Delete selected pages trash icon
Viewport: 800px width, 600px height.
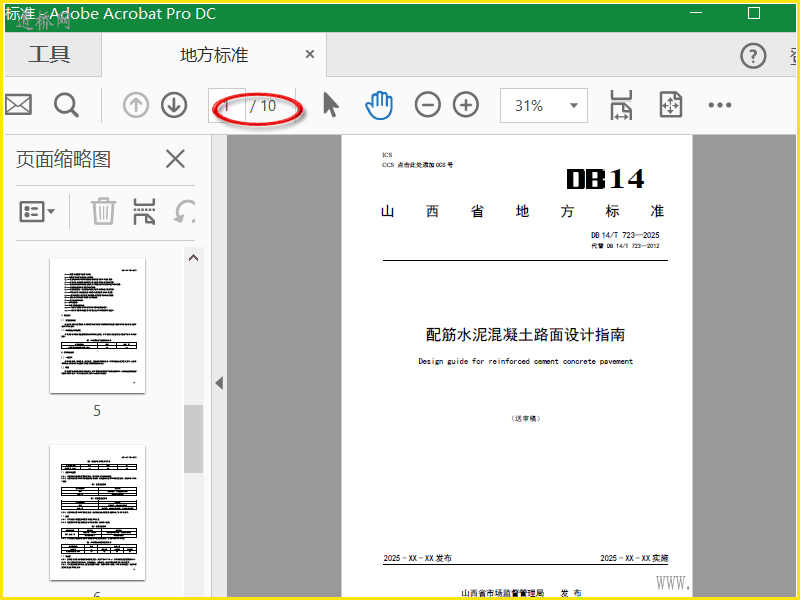coord(103,211)
